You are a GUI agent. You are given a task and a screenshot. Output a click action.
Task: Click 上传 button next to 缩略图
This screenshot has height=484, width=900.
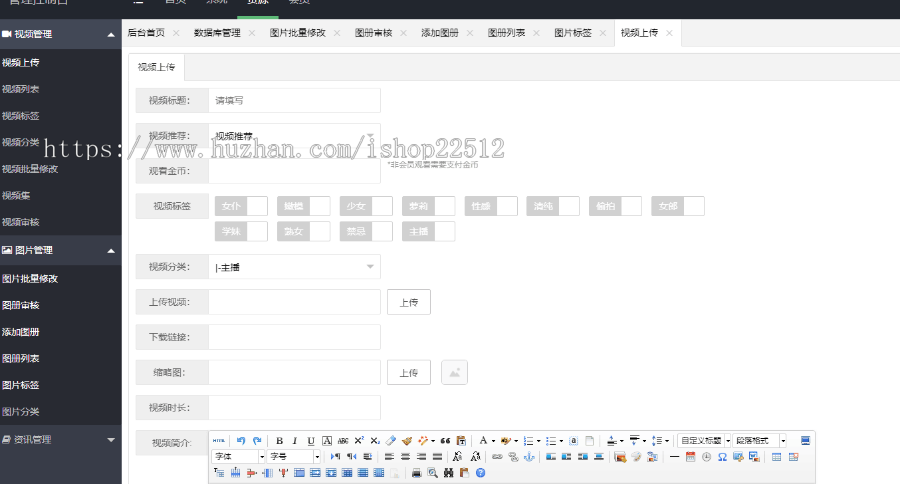tap(409, 373)
